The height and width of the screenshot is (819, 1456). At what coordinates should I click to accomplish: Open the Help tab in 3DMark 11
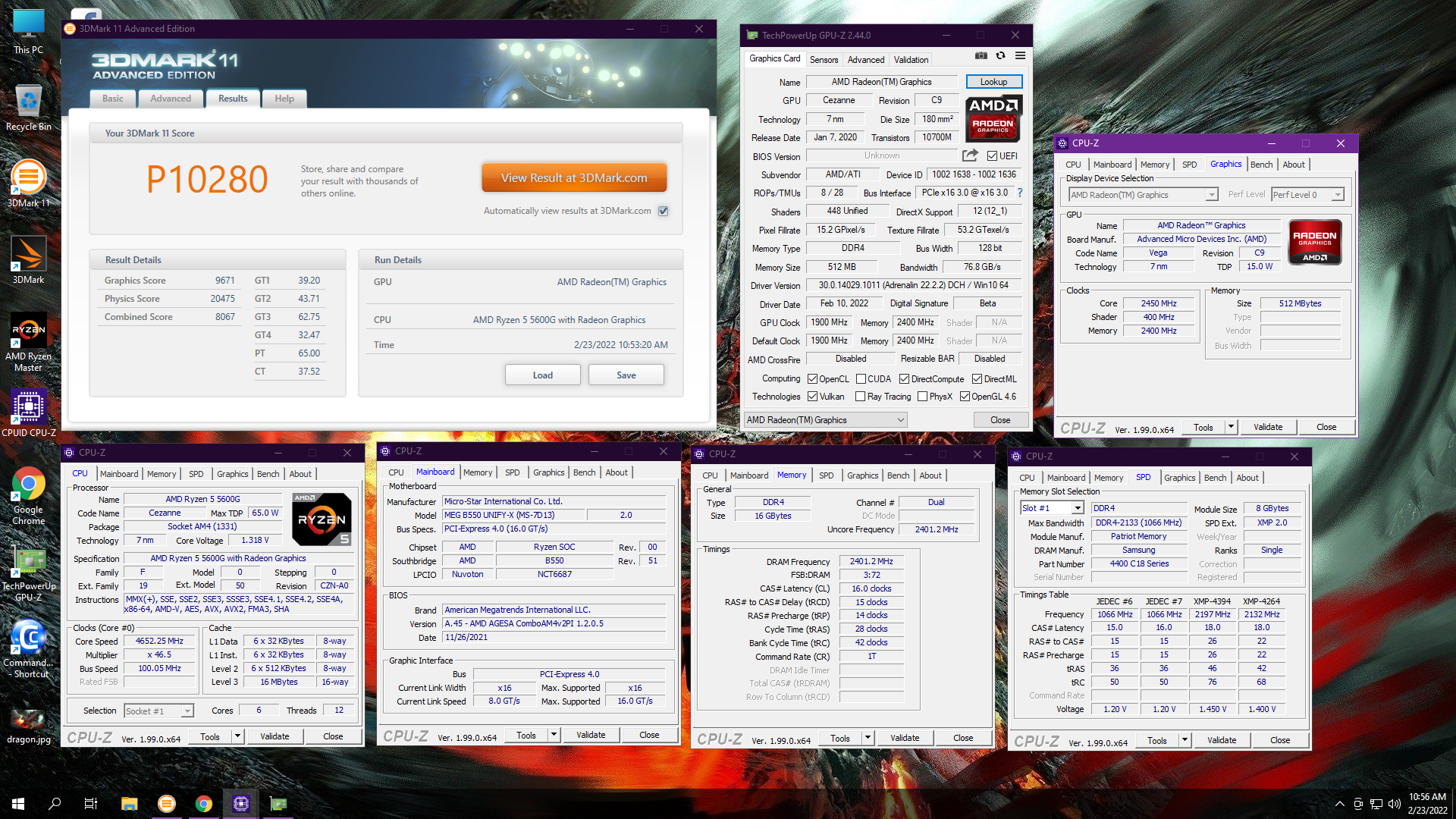(284, 99)
